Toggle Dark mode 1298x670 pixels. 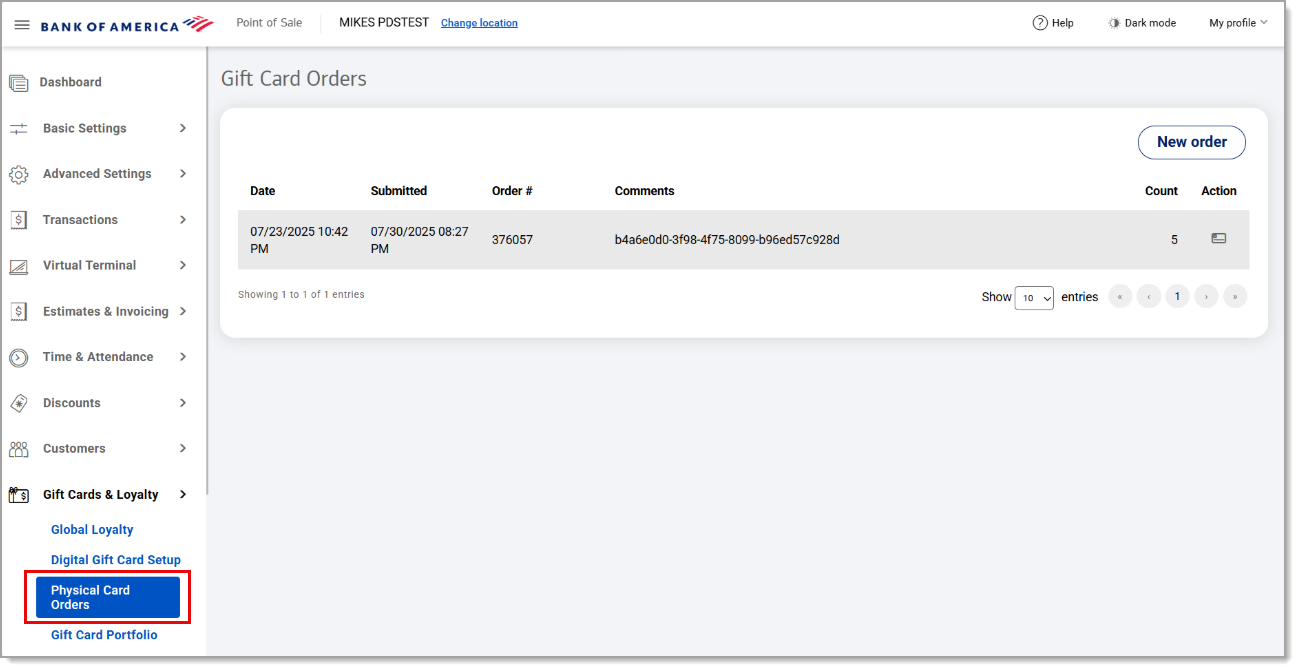click(1141, 23)
